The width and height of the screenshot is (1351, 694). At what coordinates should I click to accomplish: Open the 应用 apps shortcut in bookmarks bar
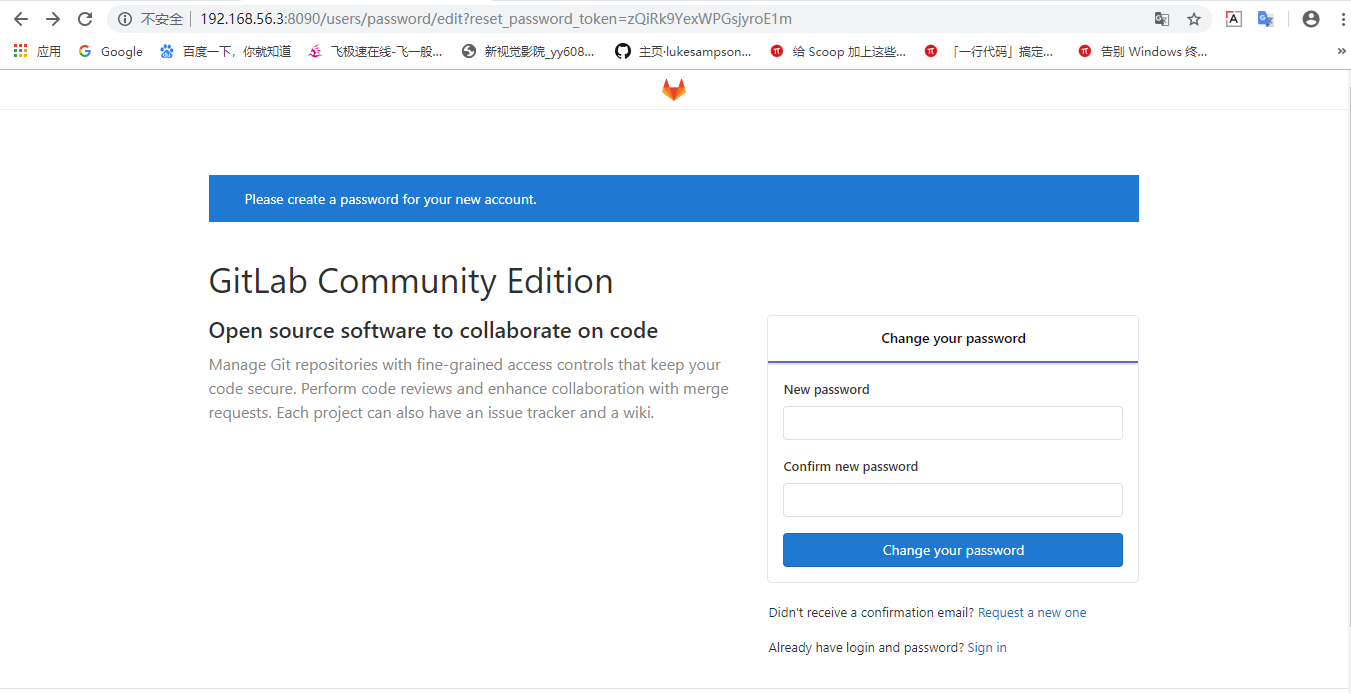[37, 51]
